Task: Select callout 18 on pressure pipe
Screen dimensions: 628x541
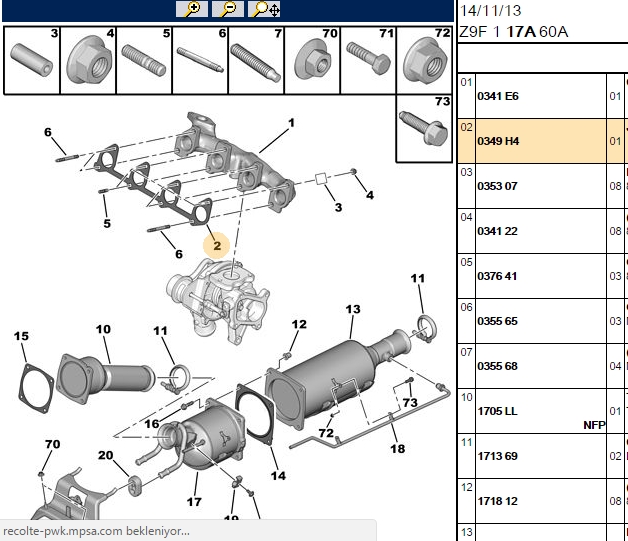Action: click(398, 448)
